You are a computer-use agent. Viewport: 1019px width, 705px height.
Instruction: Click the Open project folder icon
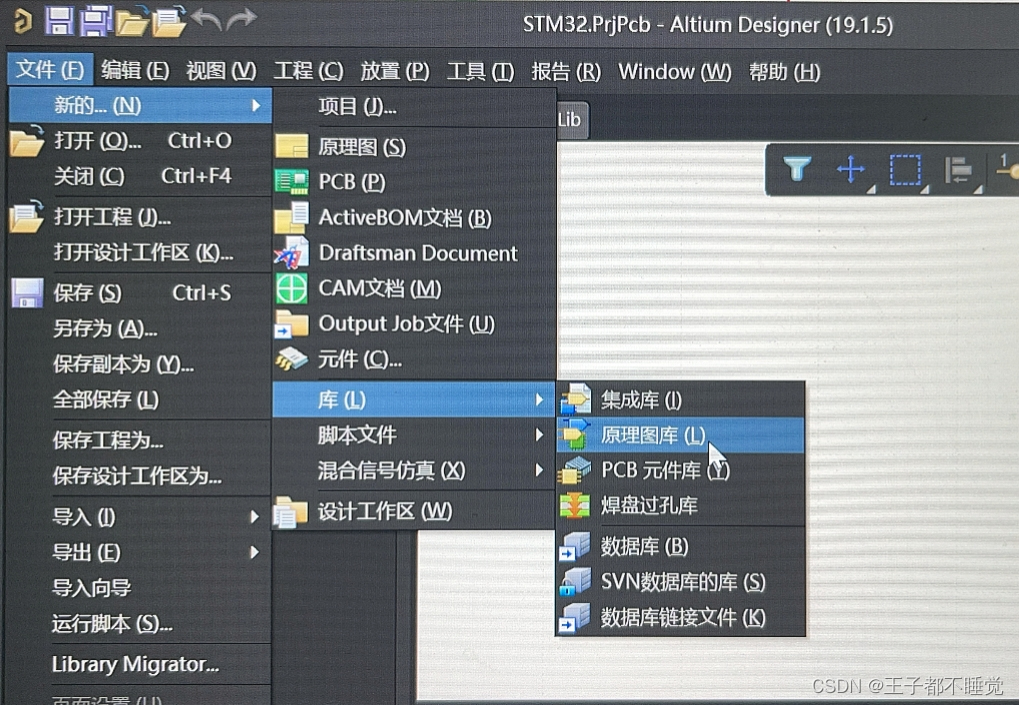point(169,21)
